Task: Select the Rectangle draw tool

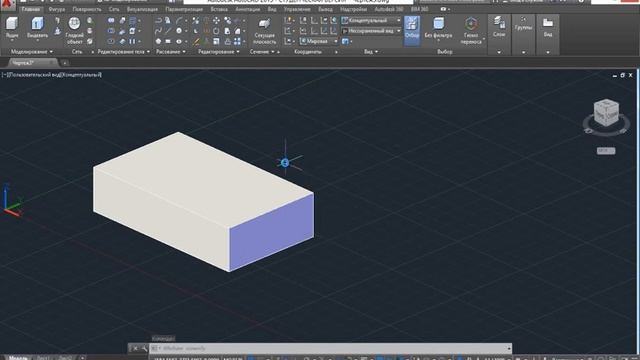Action: point(168,41)
